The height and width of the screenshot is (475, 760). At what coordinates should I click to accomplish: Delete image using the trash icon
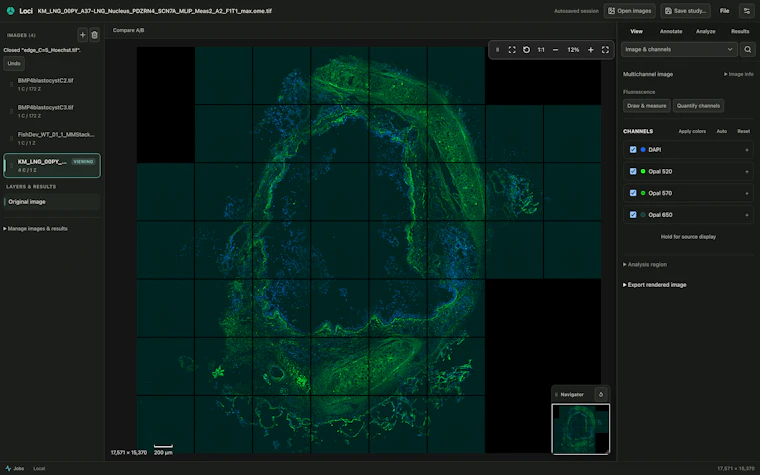pyautogui.click(x=95, y=34)
